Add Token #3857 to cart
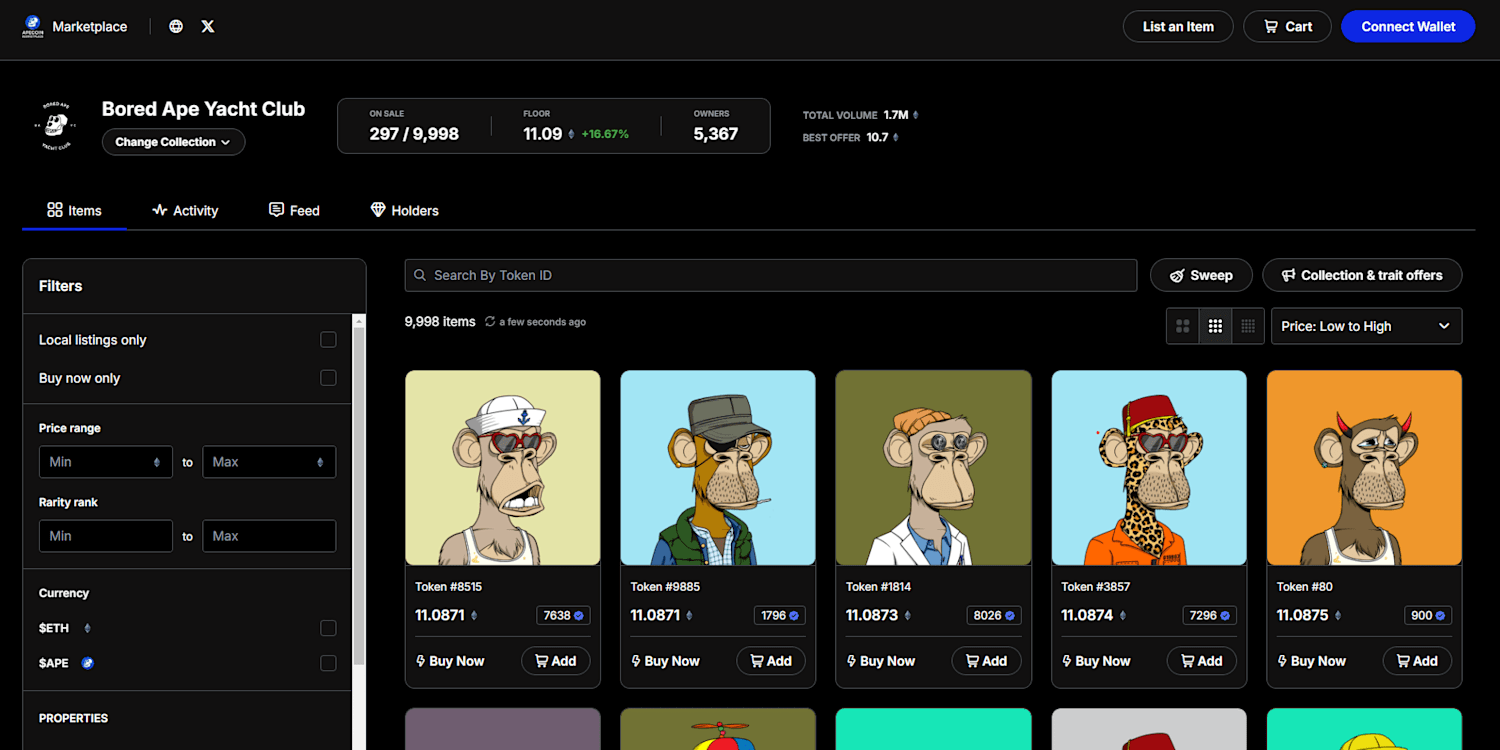The image size is (1500, 750). 1202,661
